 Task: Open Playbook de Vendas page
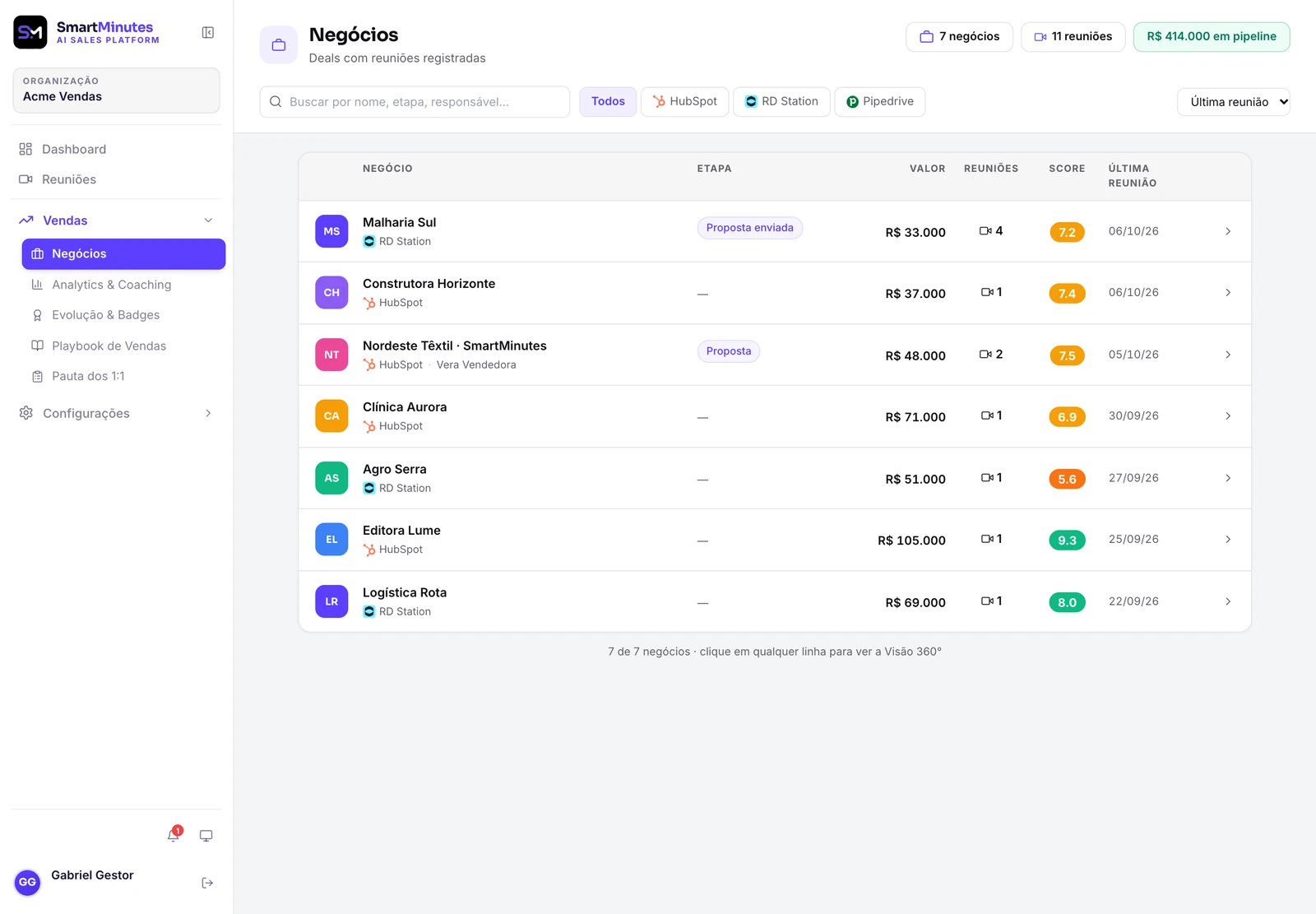pos(123,346)
